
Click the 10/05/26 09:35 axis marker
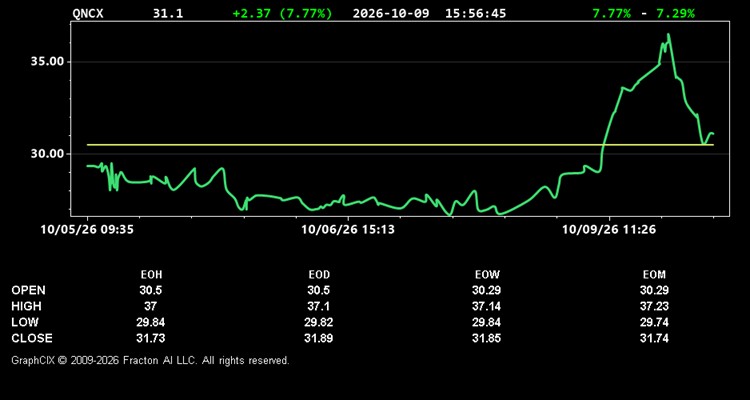(x=87, y=230)
